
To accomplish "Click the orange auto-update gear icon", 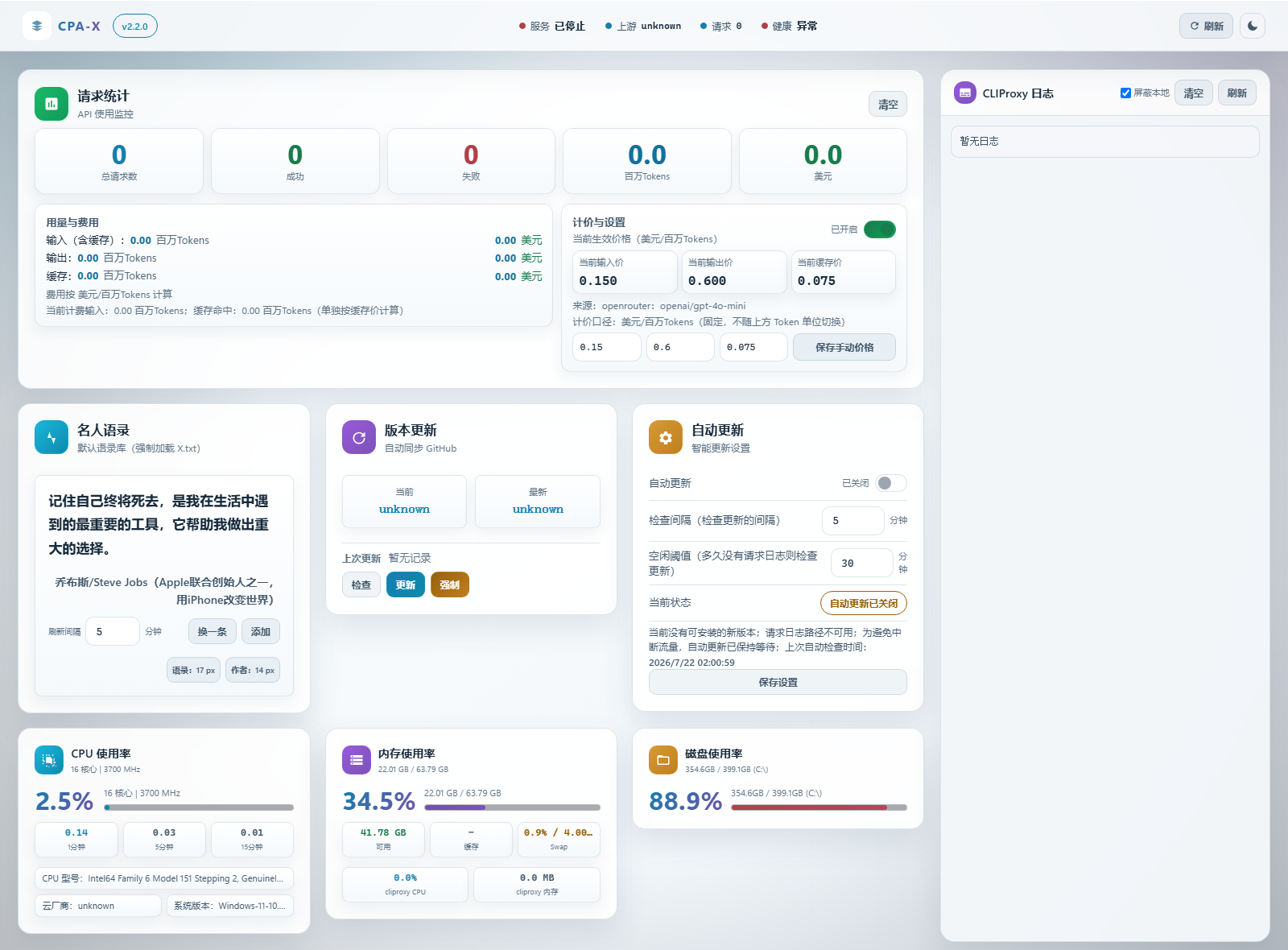I will (666, 437).
